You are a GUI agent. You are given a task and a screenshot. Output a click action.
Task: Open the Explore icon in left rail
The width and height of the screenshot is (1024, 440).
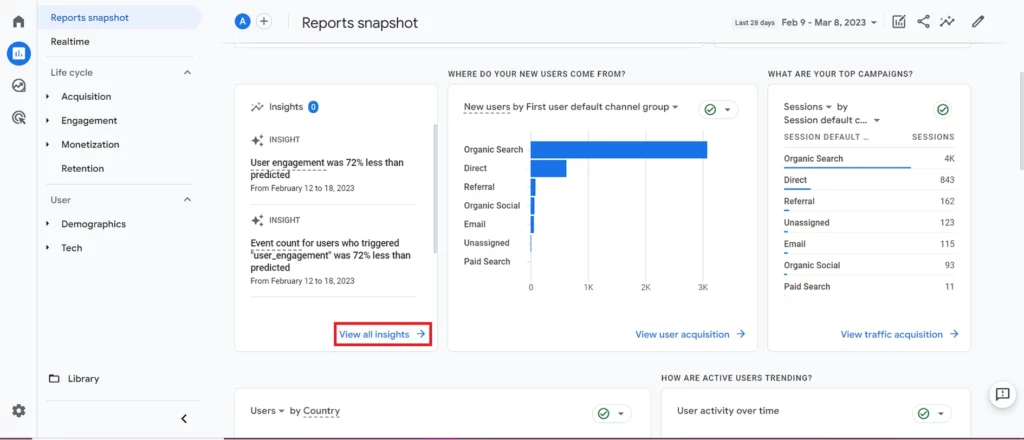coord(18,86)
